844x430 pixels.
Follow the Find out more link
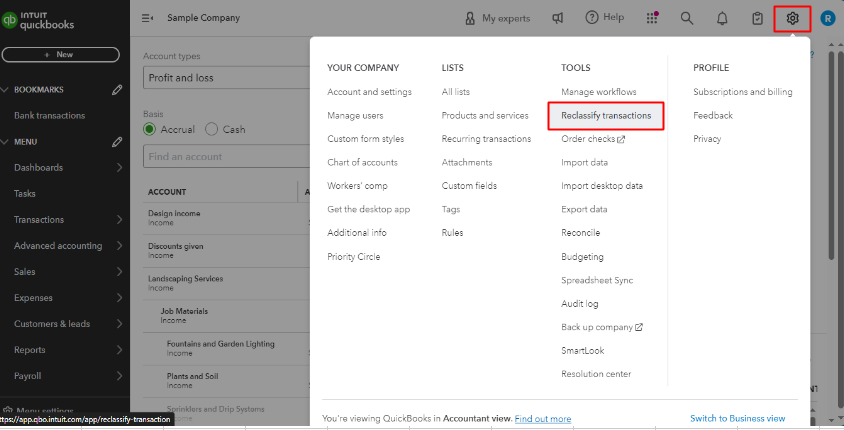click(x=543, y=419)
